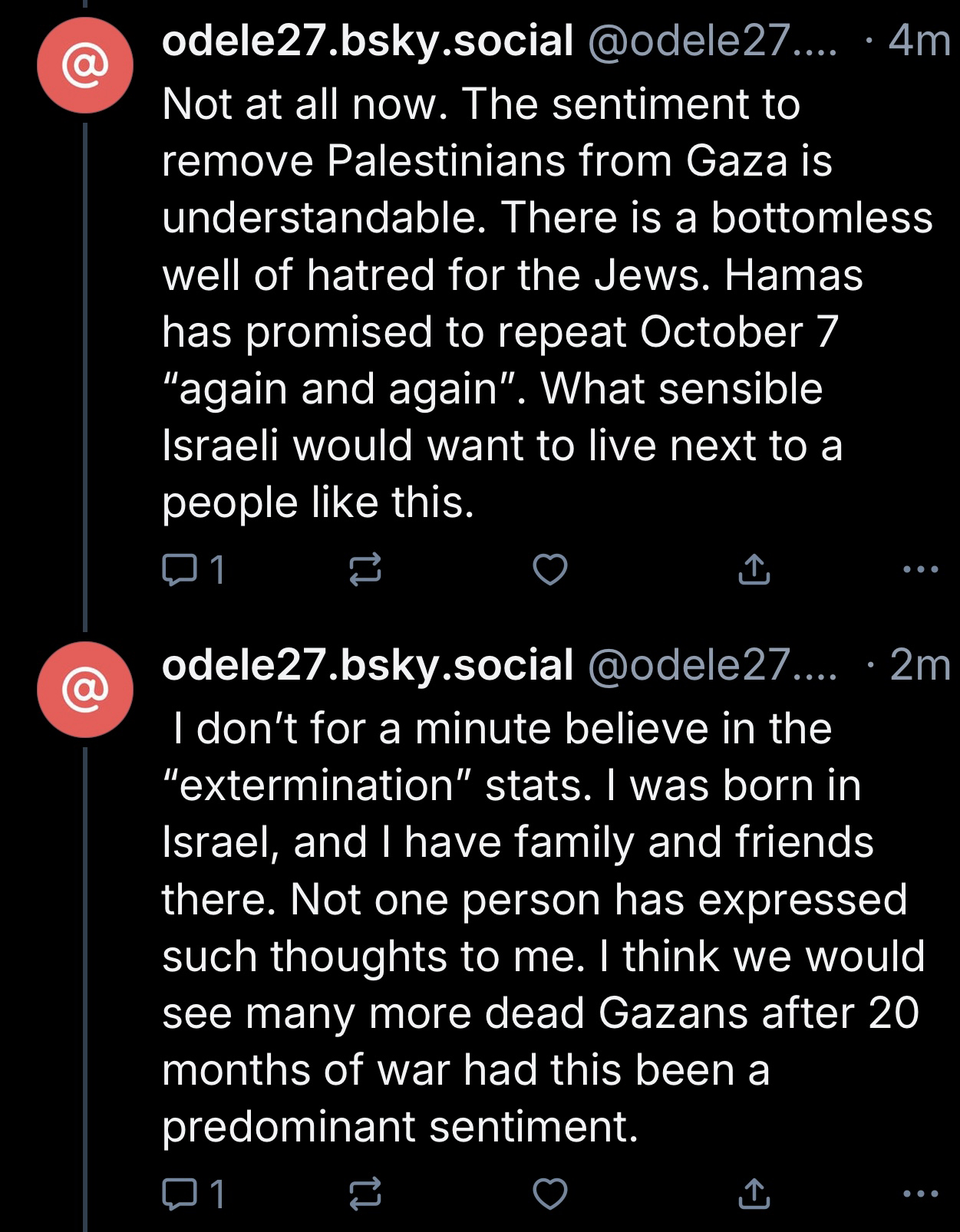Screen dimensions: 960x1232
Task: Share the first post via share icon
Action: tap(753, 570)
